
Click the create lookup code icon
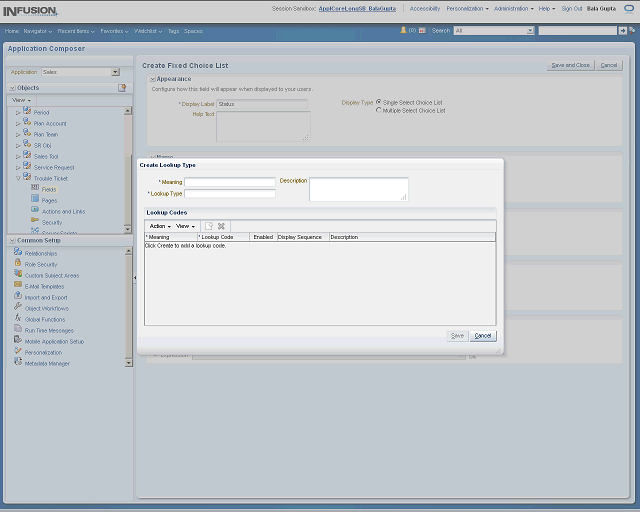coord(209,226)
